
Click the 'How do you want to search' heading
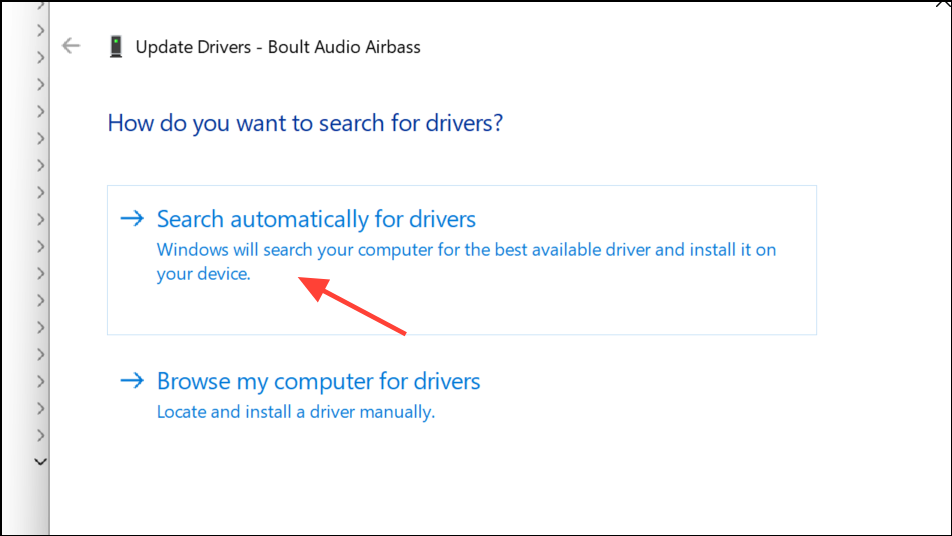point(305,123)
